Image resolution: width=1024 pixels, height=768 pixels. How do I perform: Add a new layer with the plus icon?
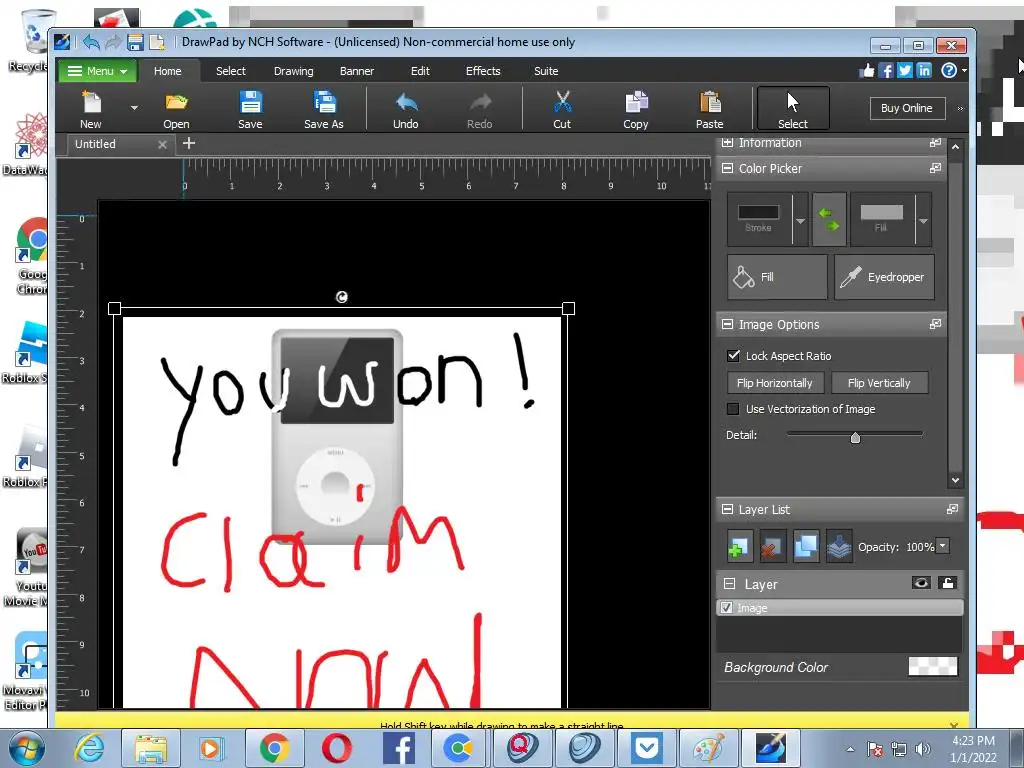[x=740, y=547]
